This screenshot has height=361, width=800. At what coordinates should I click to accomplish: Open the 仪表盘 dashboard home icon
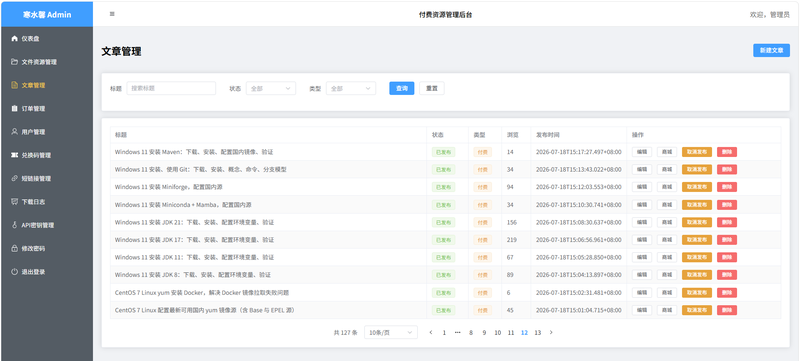click(x=14, y=39)
